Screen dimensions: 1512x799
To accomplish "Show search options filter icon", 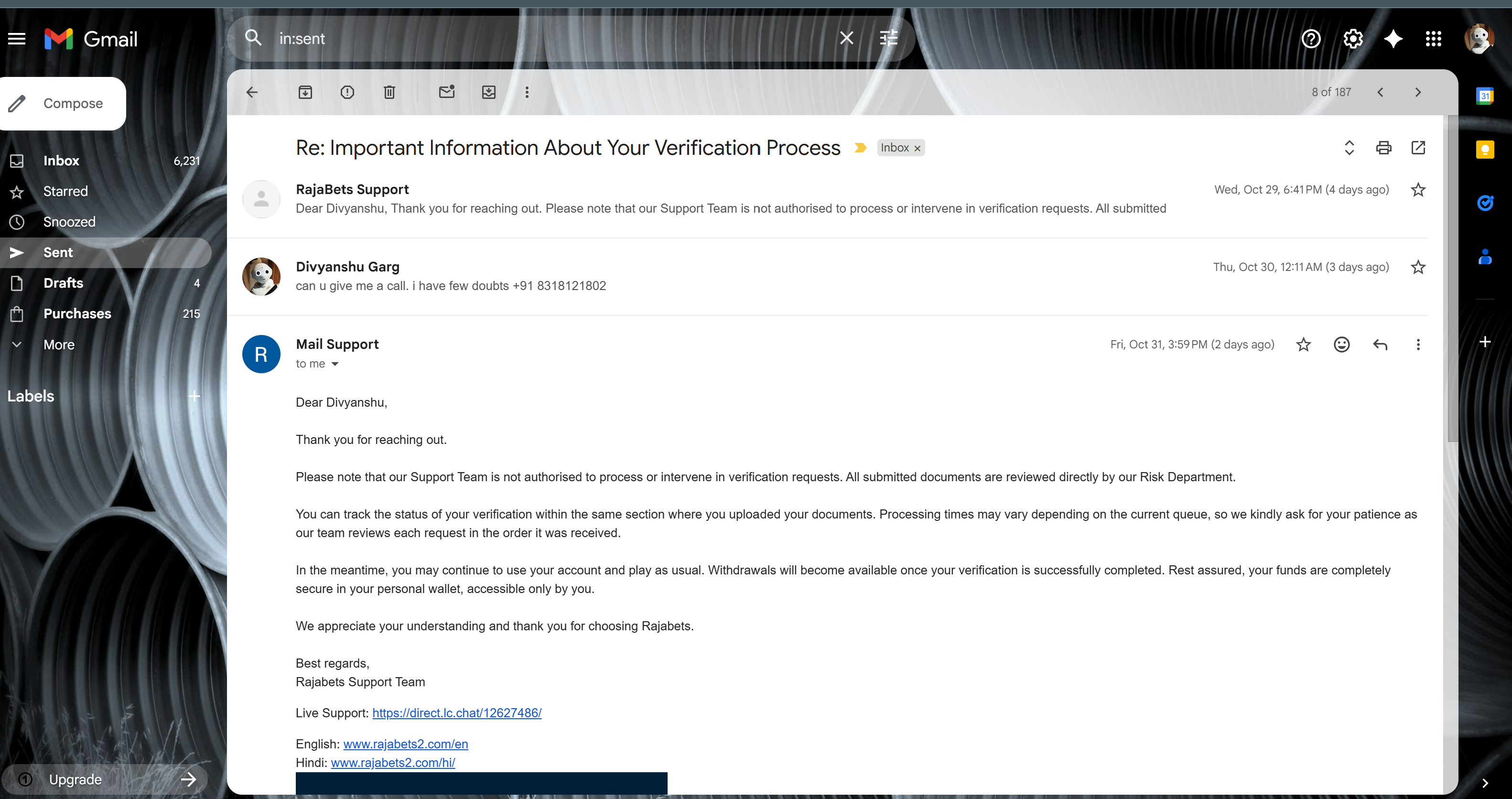I will [889, 38].
